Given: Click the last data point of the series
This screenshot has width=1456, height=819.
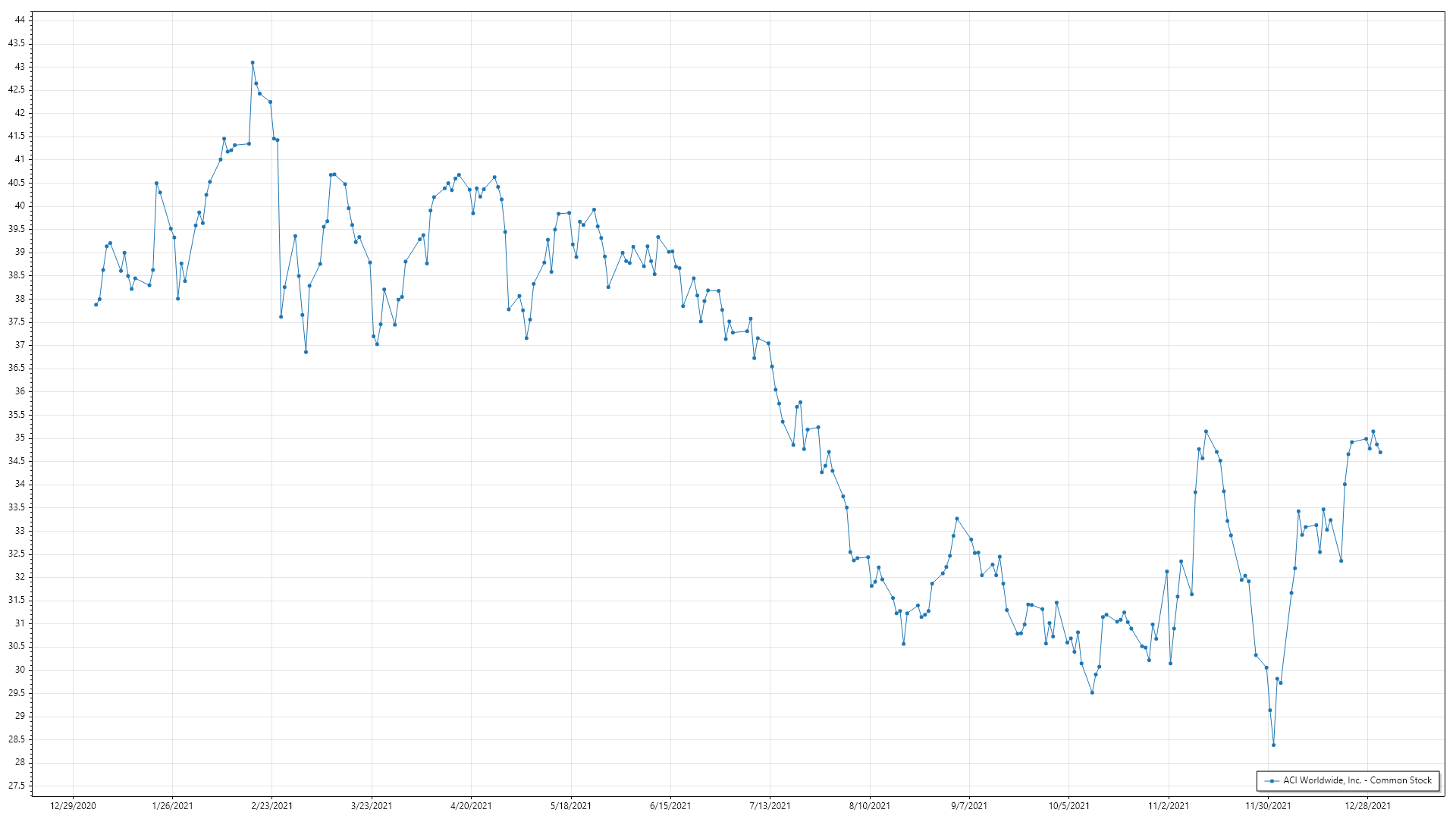Looking at the screenshot, I should coord(1380,453).
